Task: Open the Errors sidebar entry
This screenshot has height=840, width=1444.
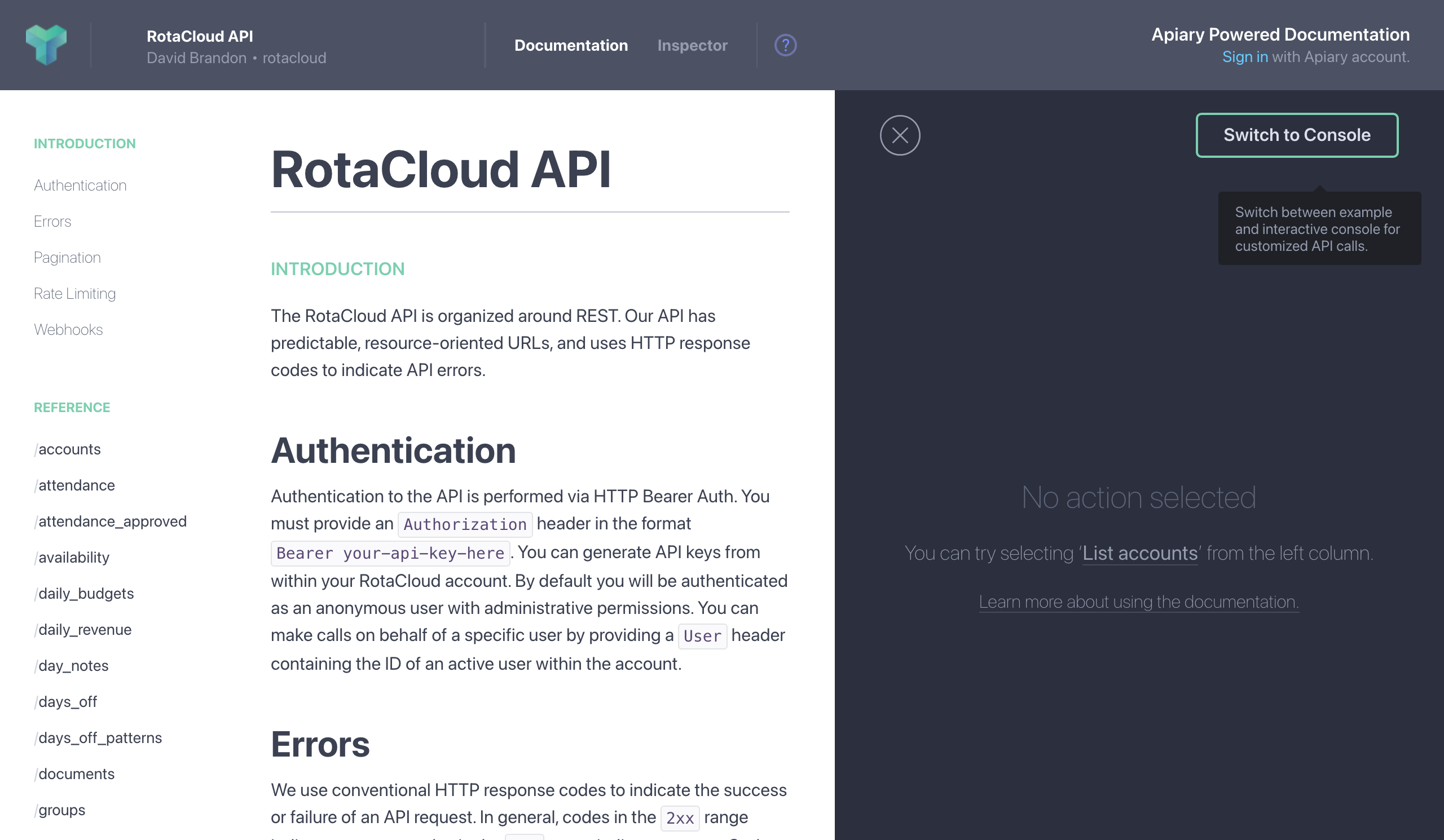Action: coord(52,221)
